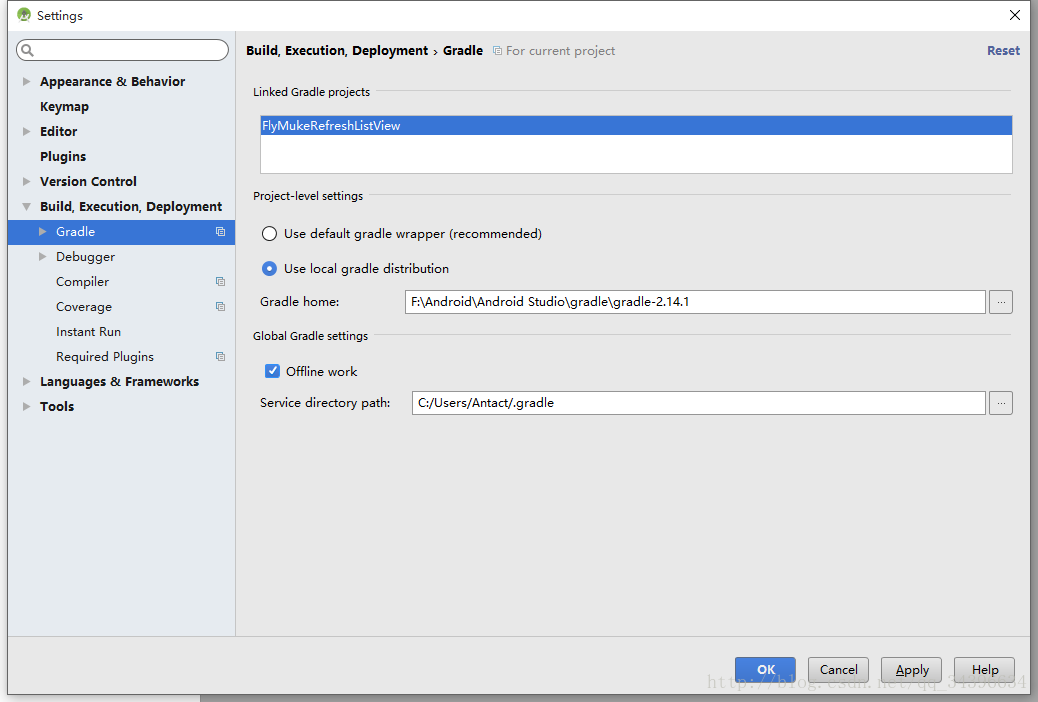Browse for Service directory path
The width and height of the screenshot is (1038, 702).
tap(1001, 403)
